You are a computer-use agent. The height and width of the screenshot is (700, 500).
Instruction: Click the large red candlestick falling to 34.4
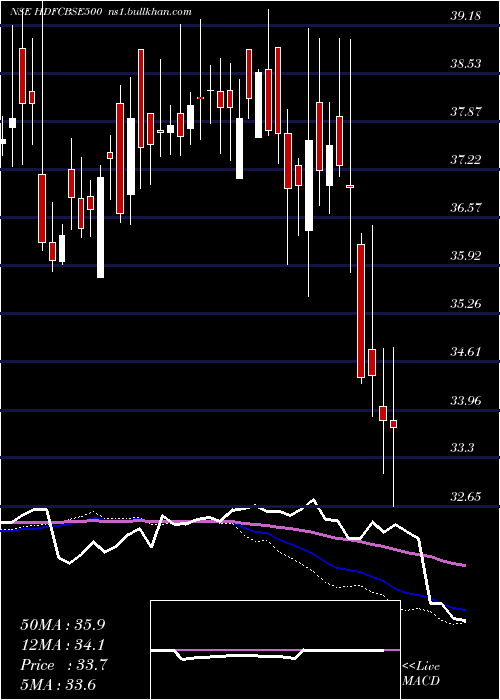pyautogui.click(x=361, y=311)
